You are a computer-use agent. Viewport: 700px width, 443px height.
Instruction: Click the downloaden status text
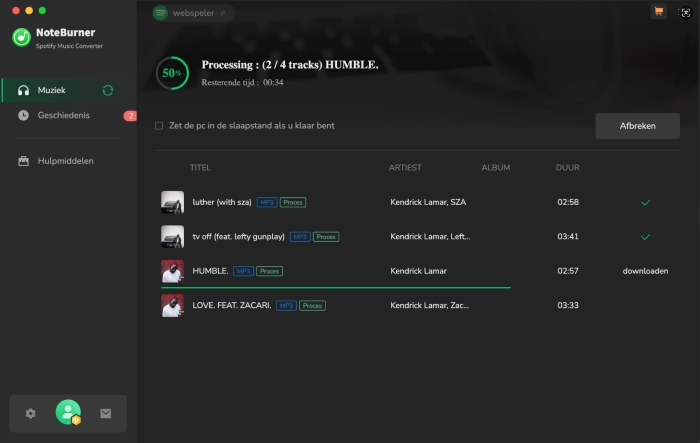[x=646, y=271]
